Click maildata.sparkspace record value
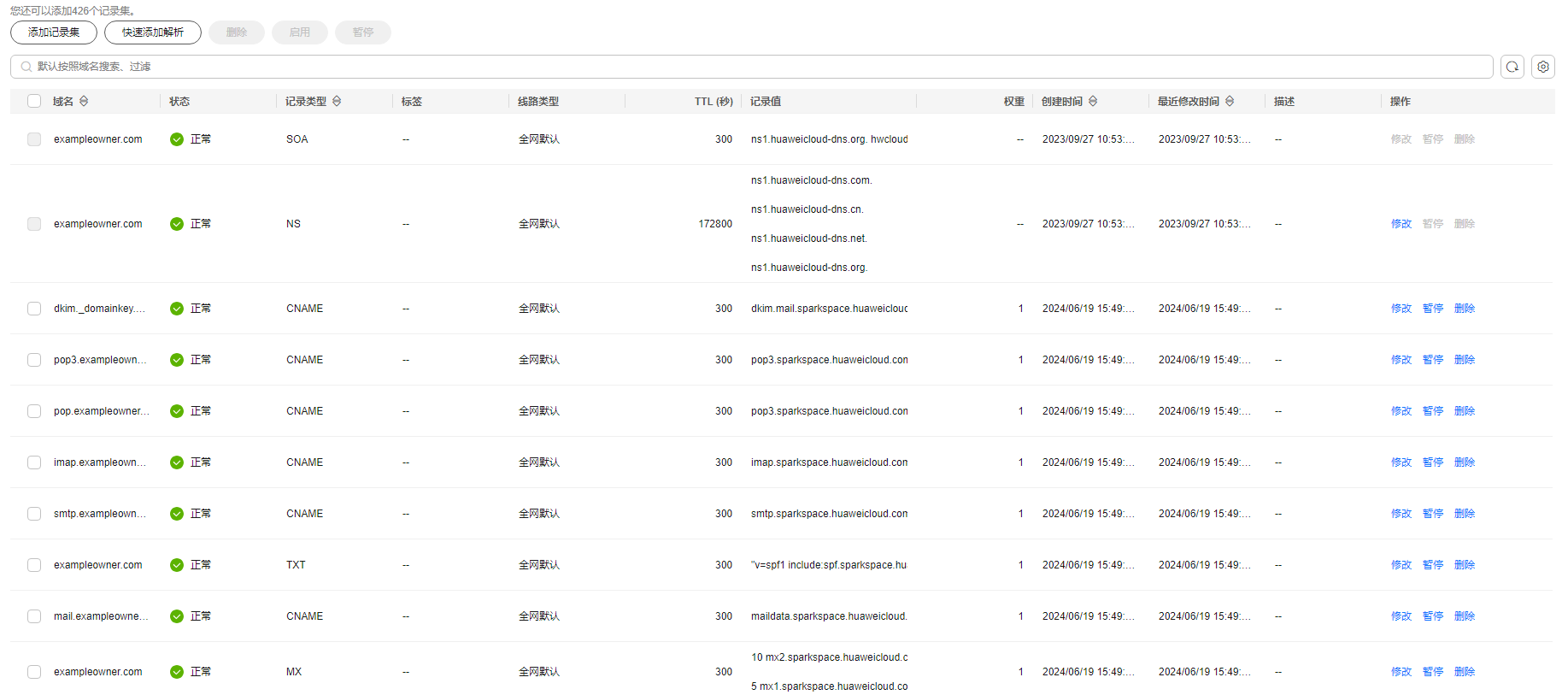 point(829,616)
